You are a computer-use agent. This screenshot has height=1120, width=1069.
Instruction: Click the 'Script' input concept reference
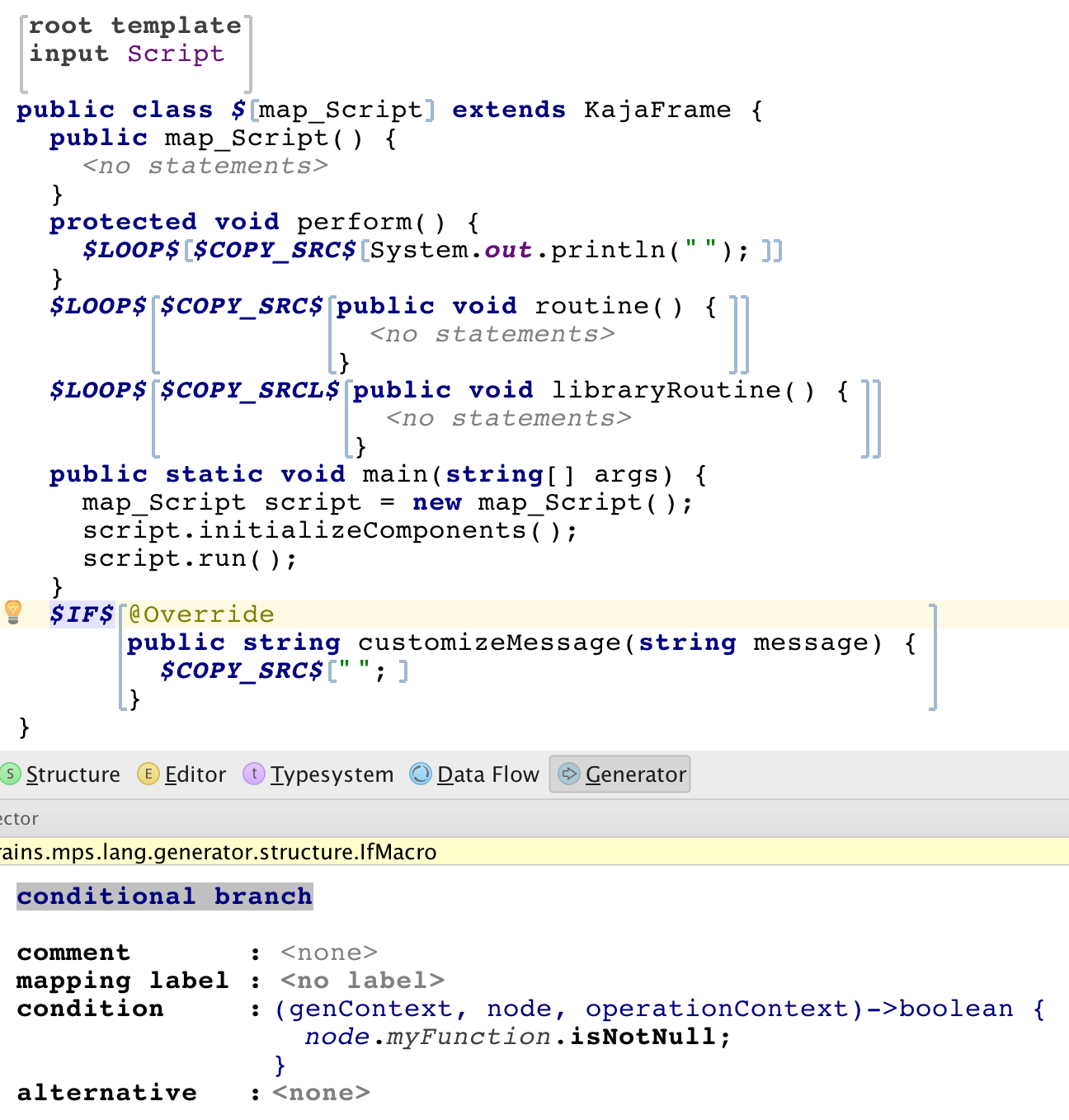click(176, 54)
